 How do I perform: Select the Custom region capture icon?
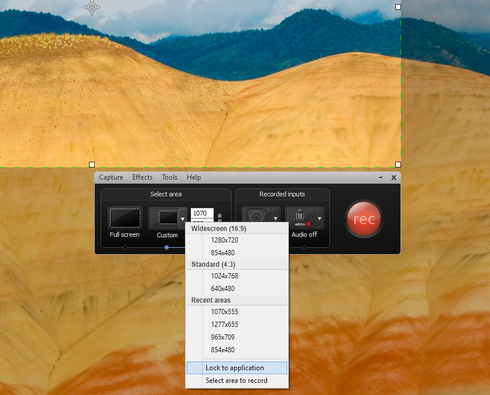pyautogui.click(x=163, y=218)
